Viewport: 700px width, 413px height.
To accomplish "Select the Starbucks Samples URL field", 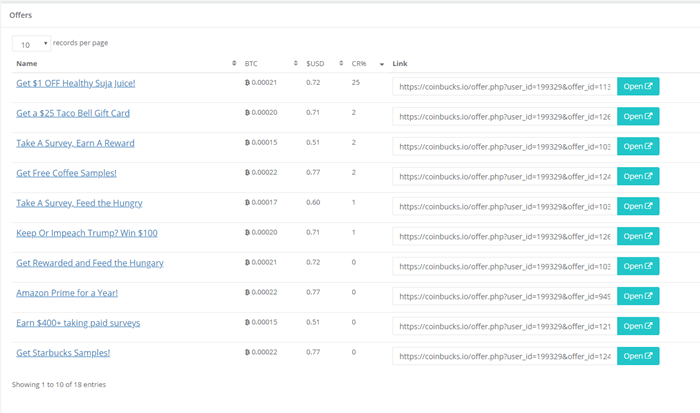I will coord(505,356).
